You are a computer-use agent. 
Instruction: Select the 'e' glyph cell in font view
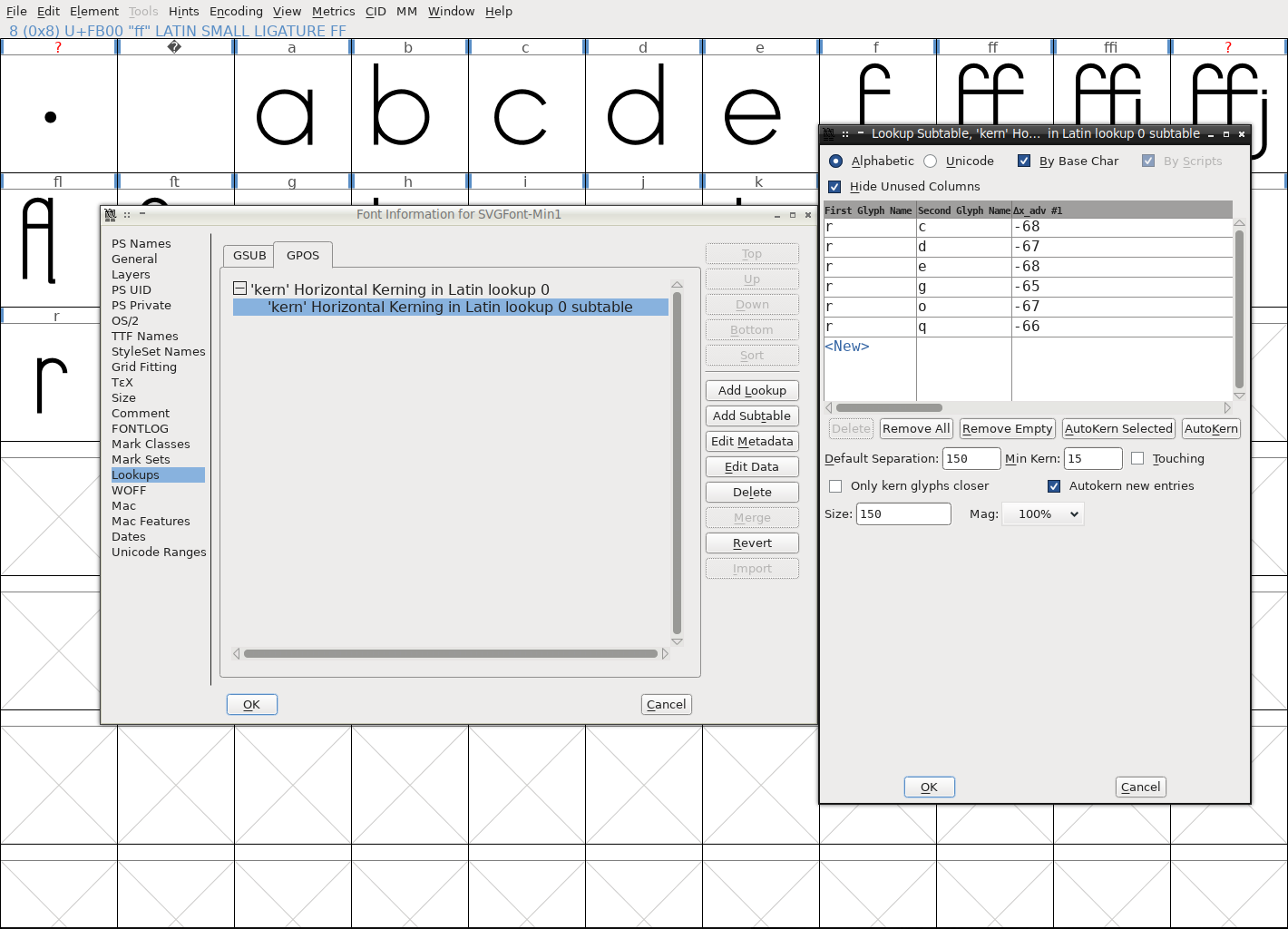[x=760, y=113]
